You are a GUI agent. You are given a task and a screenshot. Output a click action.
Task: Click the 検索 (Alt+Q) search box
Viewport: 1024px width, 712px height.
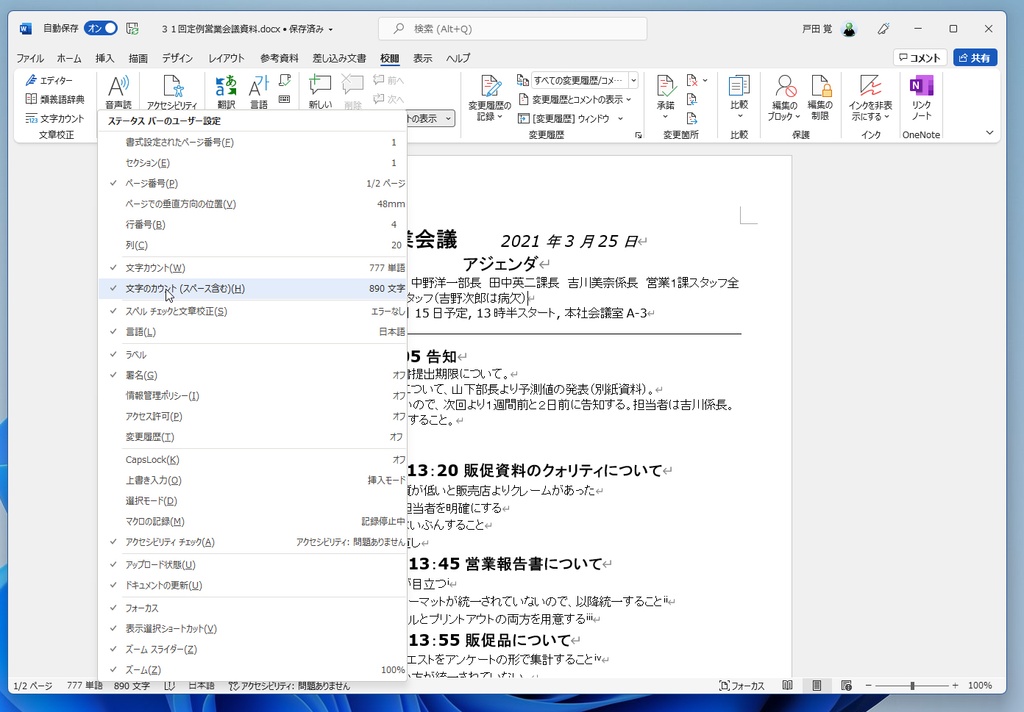click(513, 29)
